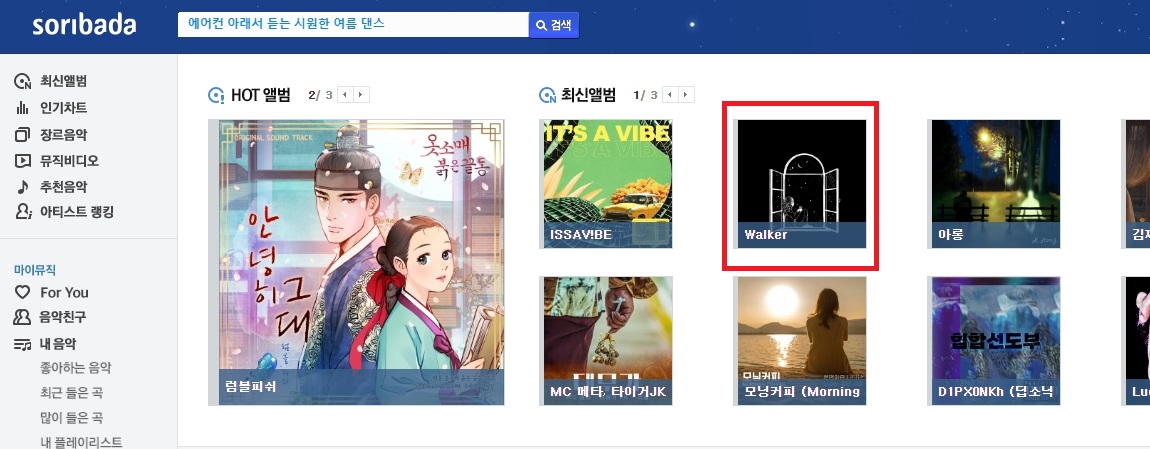Viewport: 1150px width, 449px height.
Task: Click the 검색 search button
Action: 554,25
